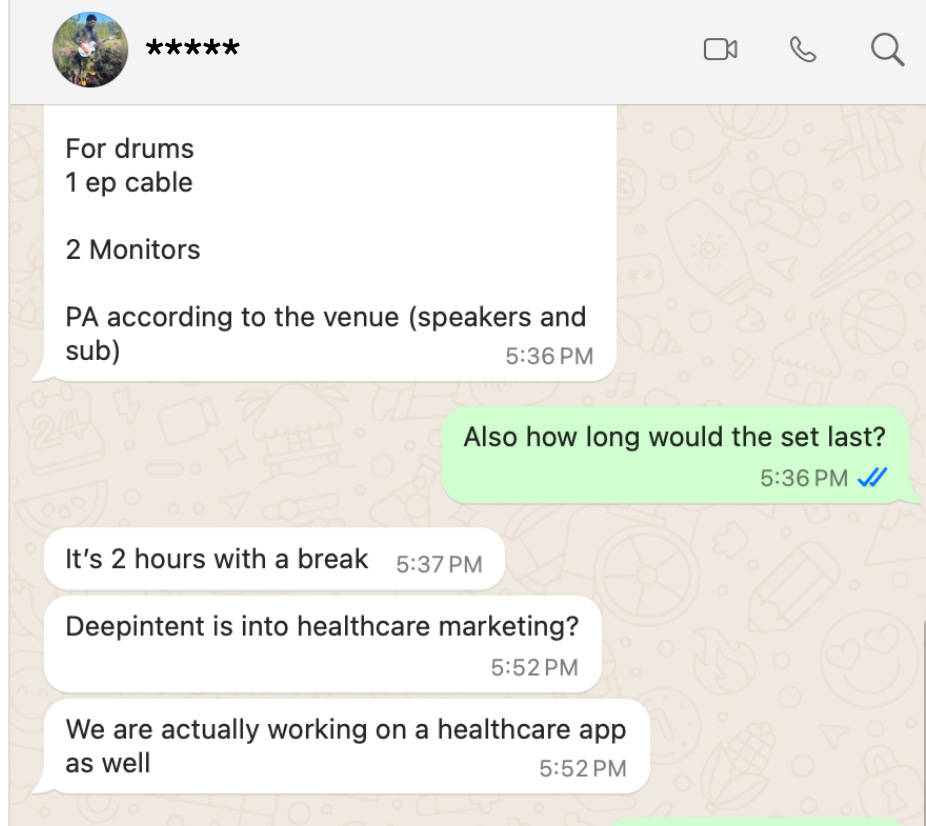Click the chat header bar

(468, 52)
